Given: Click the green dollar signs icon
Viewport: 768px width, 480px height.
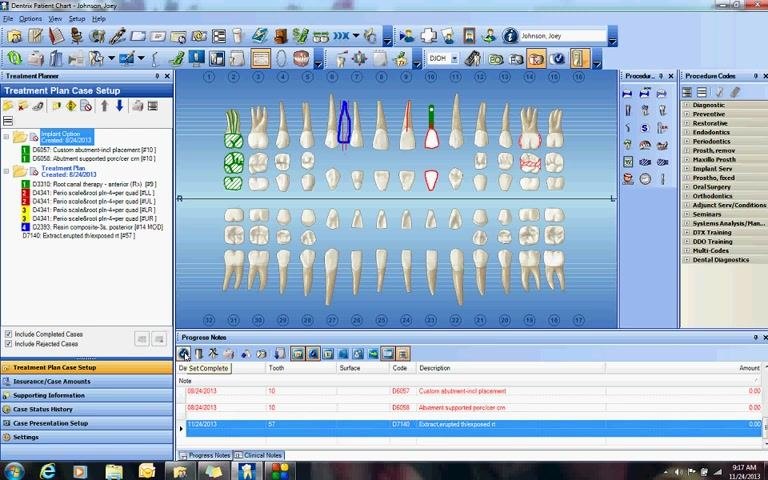Looking at the screenshot, I should point(300,36).
